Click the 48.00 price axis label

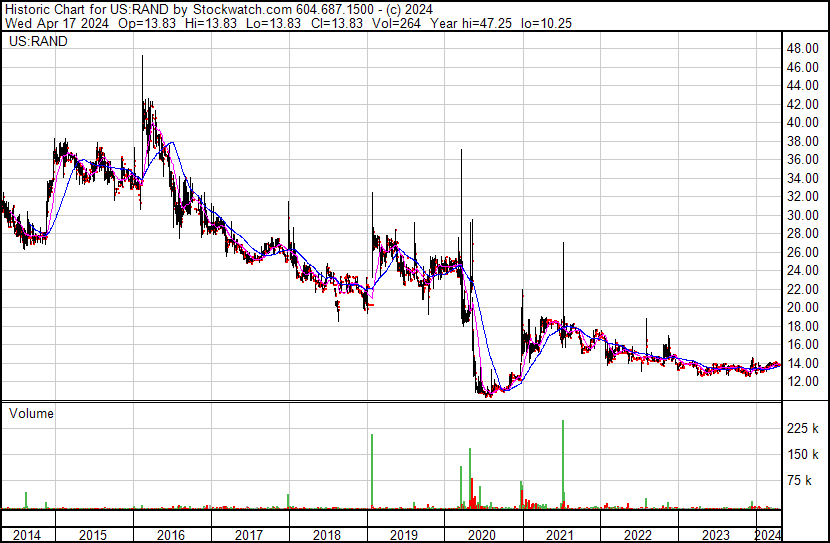pos(804,48)
